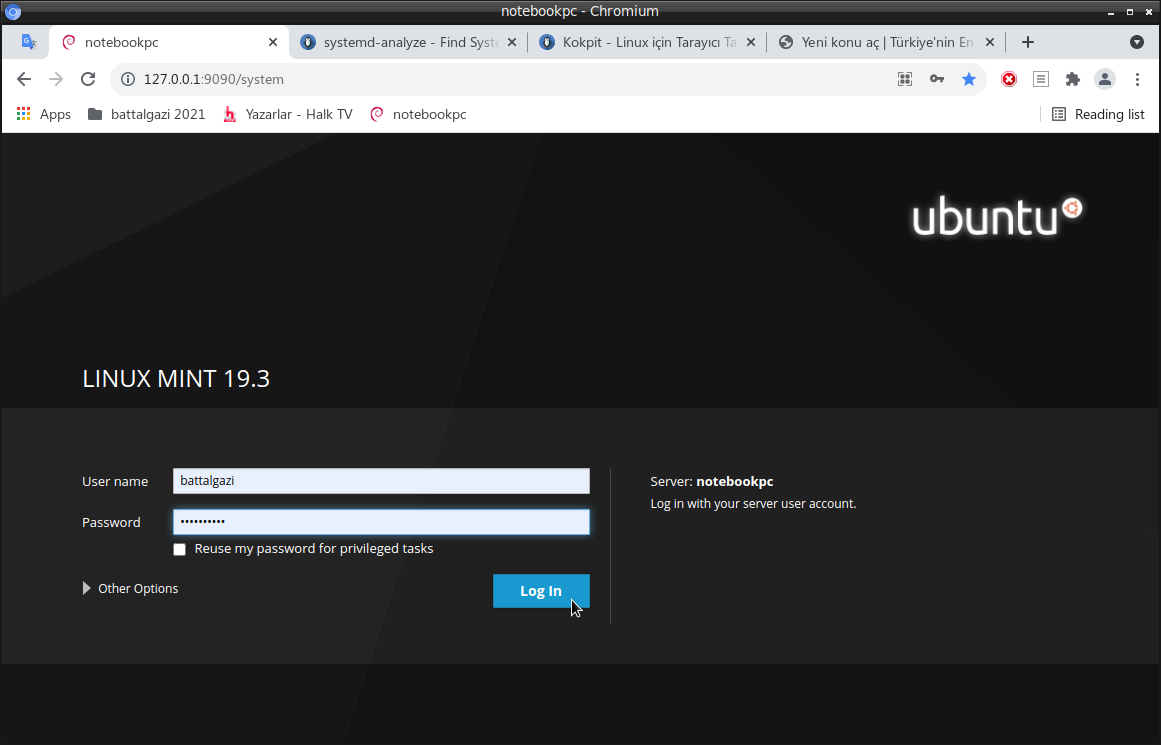Click 'Log in with your server user account.' text
Screen dimensions: 1161x745
tap(753, 504)
